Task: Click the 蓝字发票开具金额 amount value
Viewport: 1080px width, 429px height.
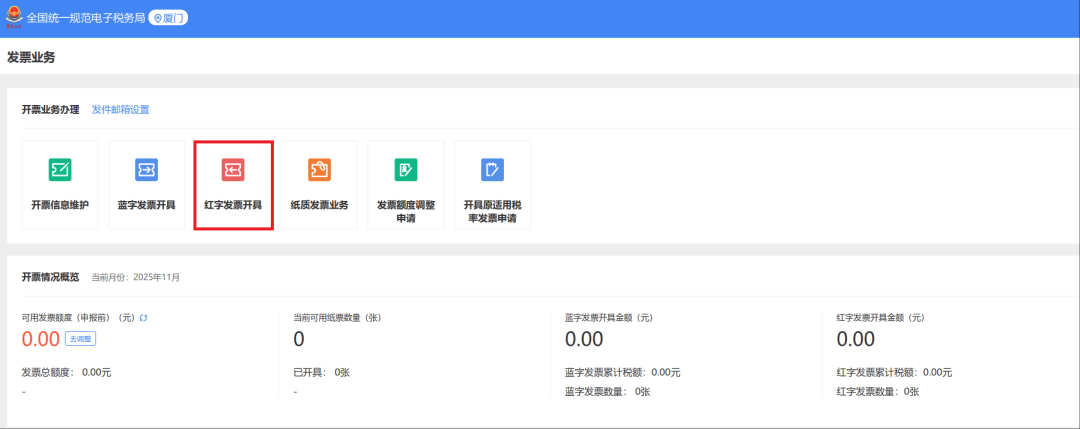Action: coord(584,340)
